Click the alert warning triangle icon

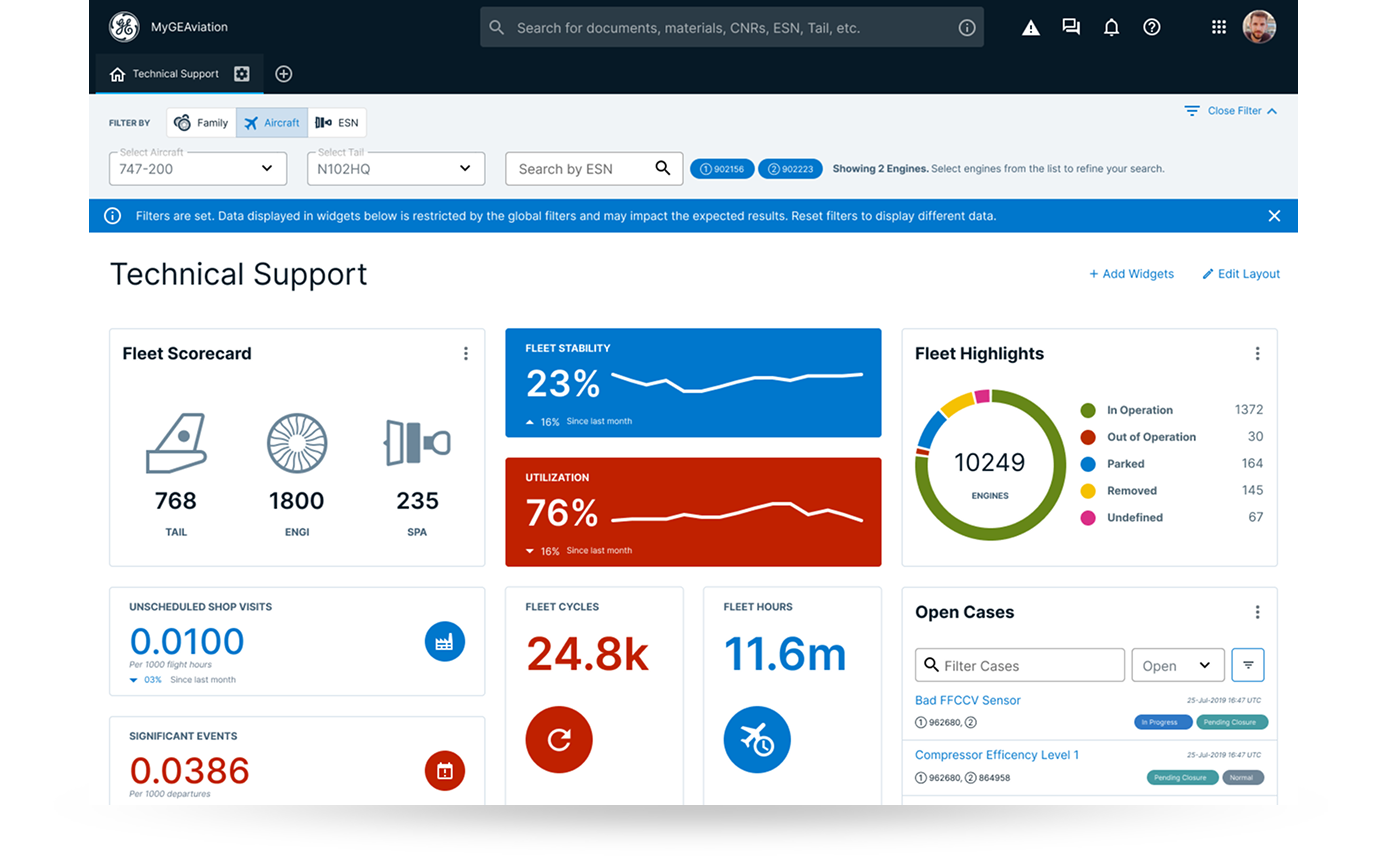[1031, 28]
